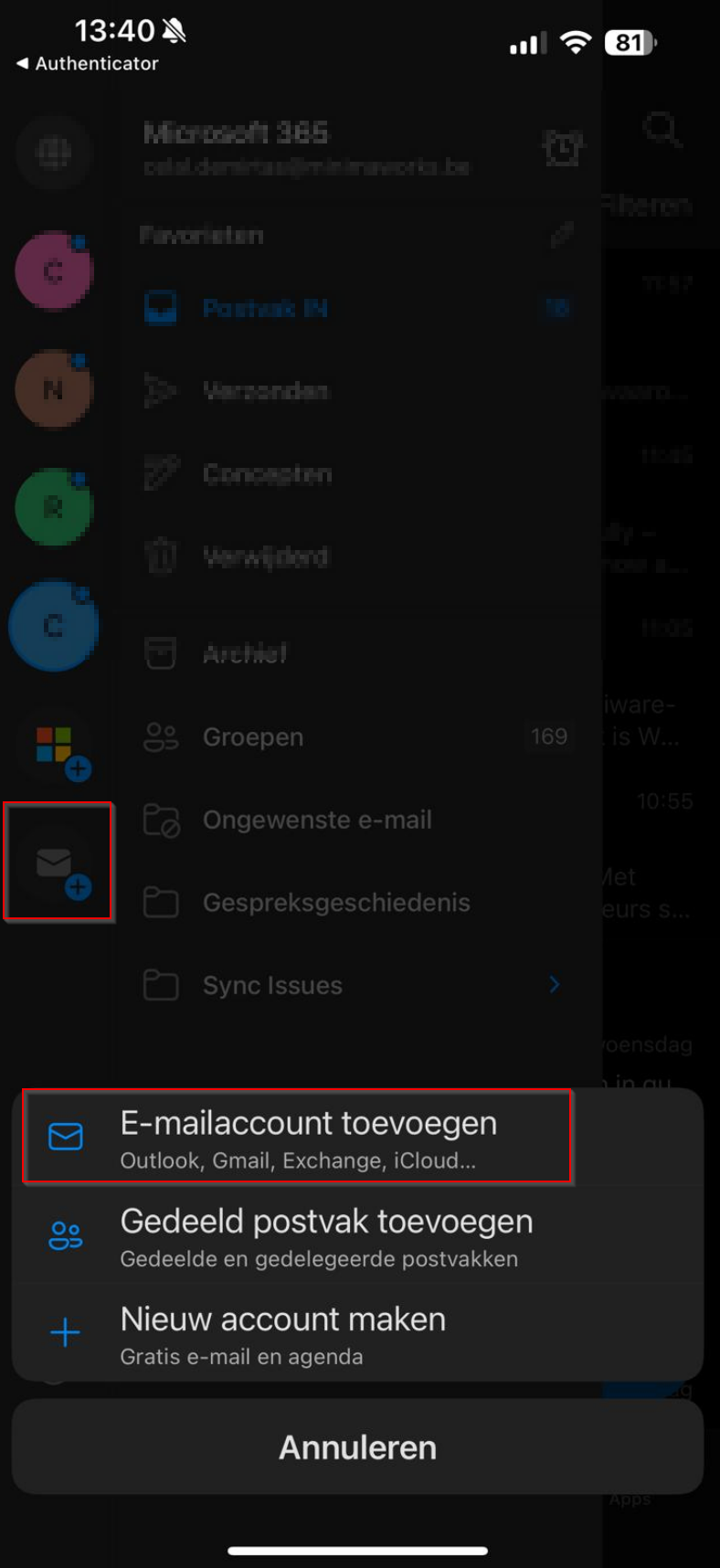Select the brown N account avatar
This screenshot has height=1568, width=720.
click(54, 390)
